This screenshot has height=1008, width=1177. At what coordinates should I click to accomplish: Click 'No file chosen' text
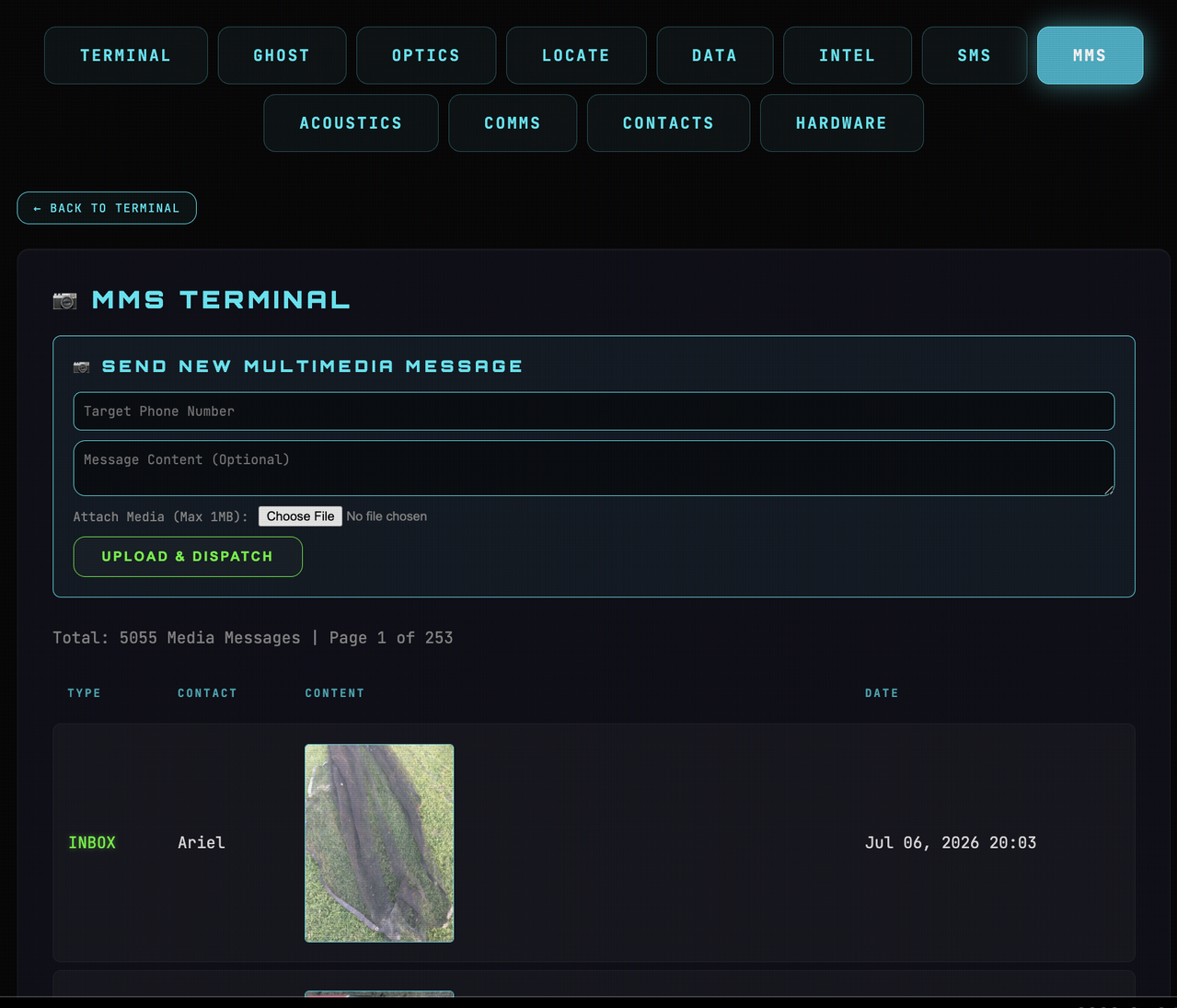coord(387,516)
